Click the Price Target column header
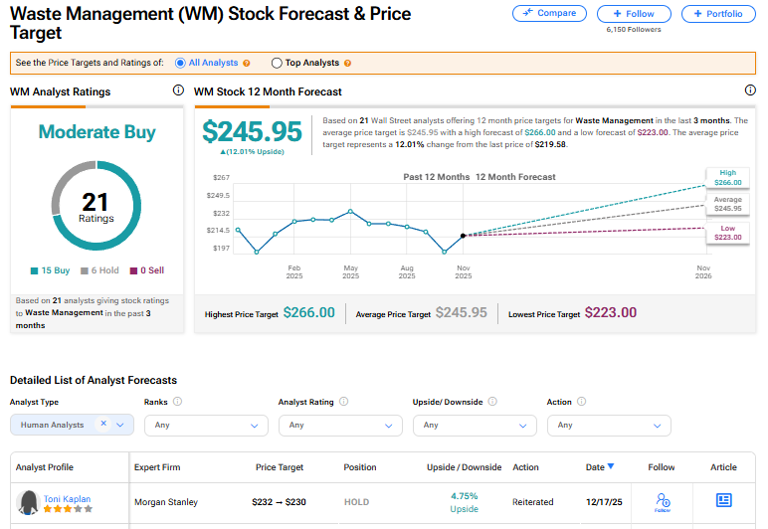This screenshot has height=529, width=768. click(x=279, y=467)
